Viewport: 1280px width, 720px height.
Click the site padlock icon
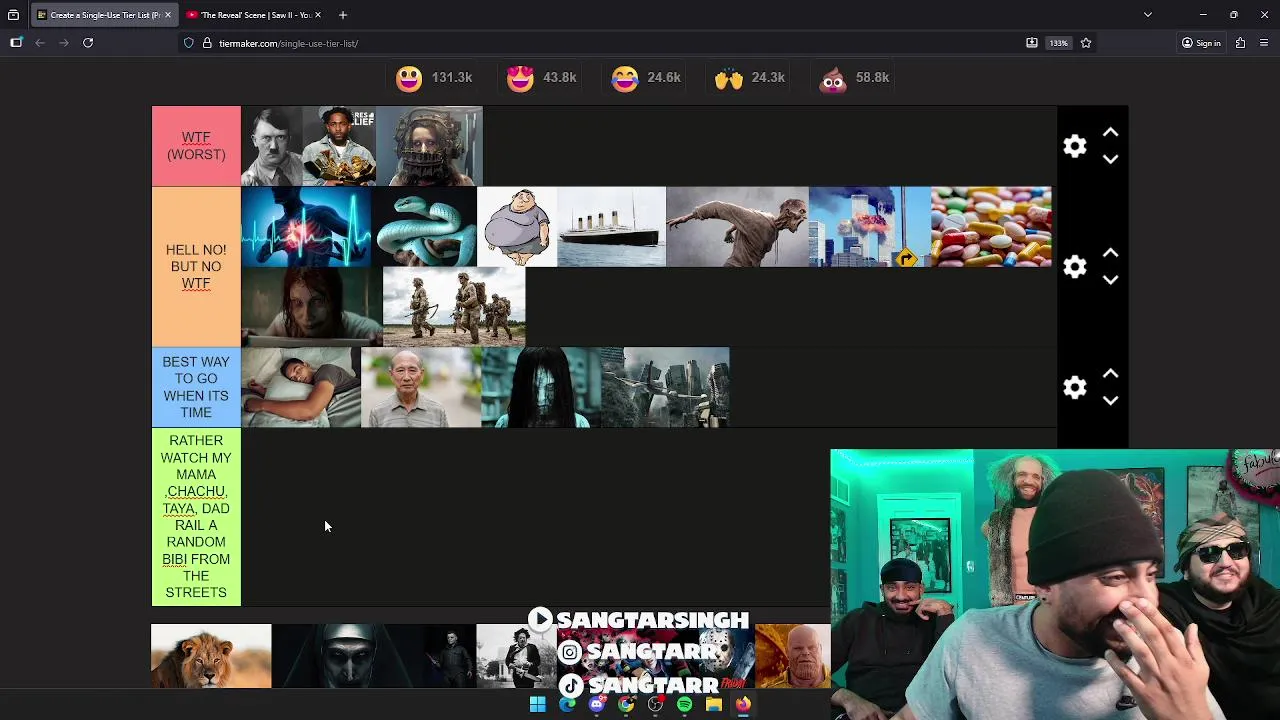click(207, 43)
